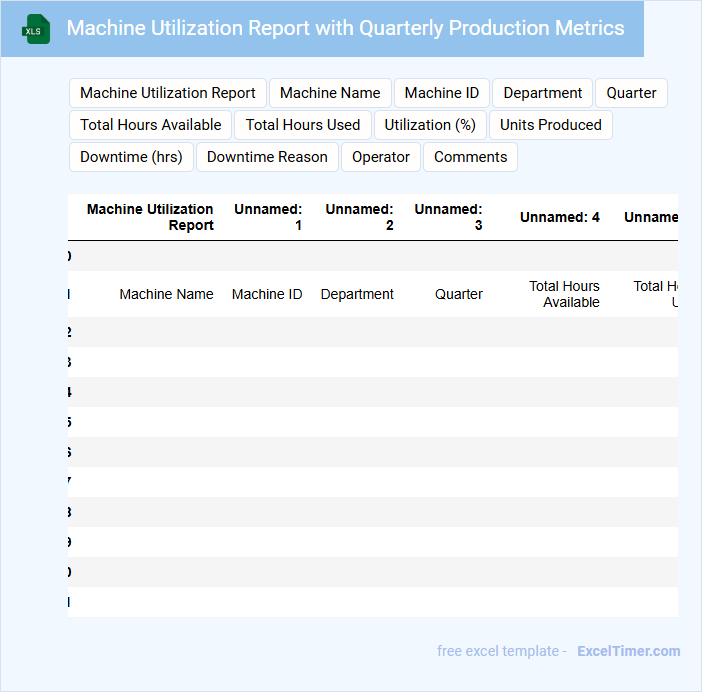Click the Machine Utilization Report column header
Image resolution: width=702 pixels, height=692 pixels.
[150, 217]
